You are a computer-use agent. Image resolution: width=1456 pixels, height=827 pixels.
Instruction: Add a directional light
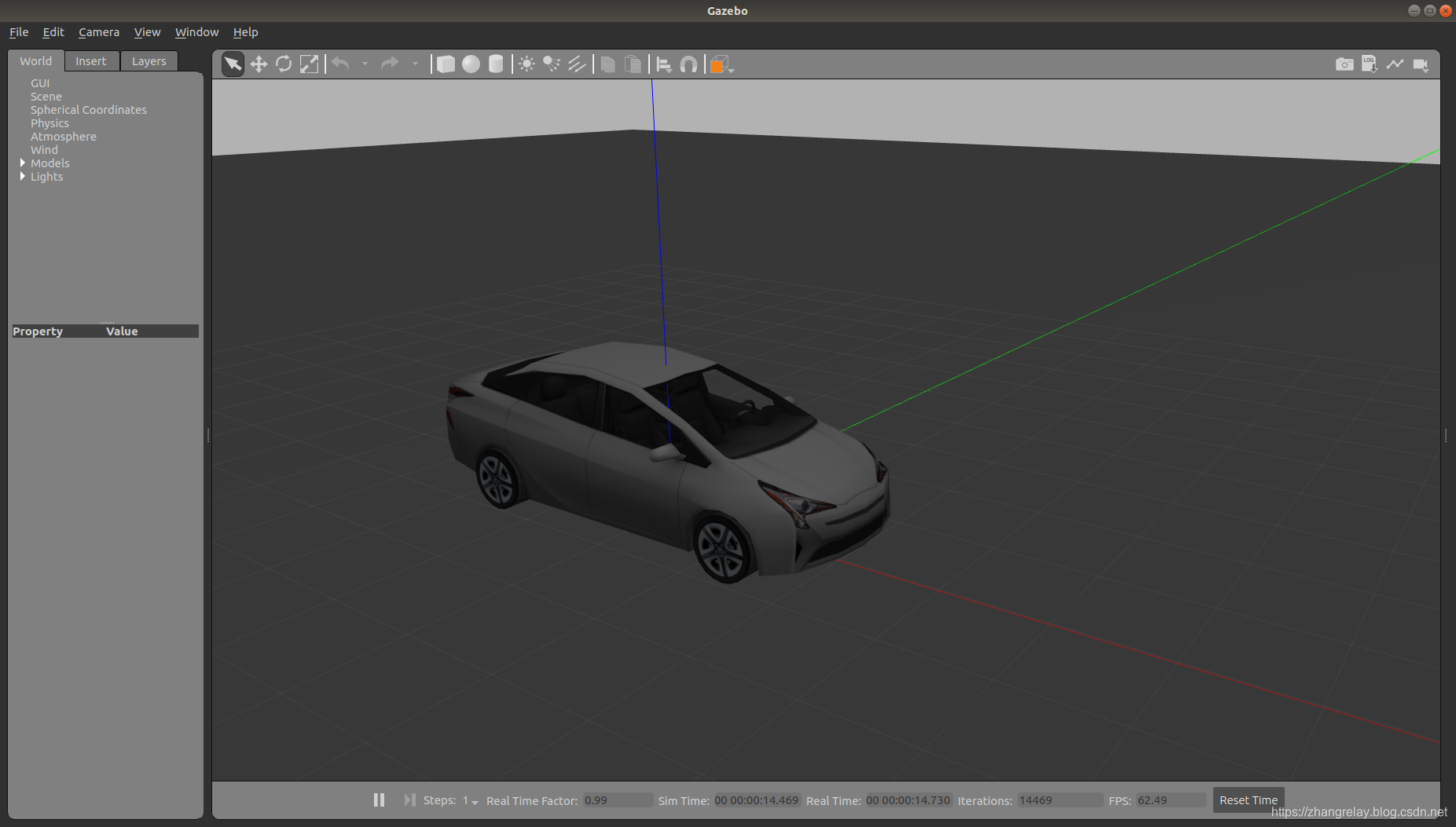coord(577,64)
